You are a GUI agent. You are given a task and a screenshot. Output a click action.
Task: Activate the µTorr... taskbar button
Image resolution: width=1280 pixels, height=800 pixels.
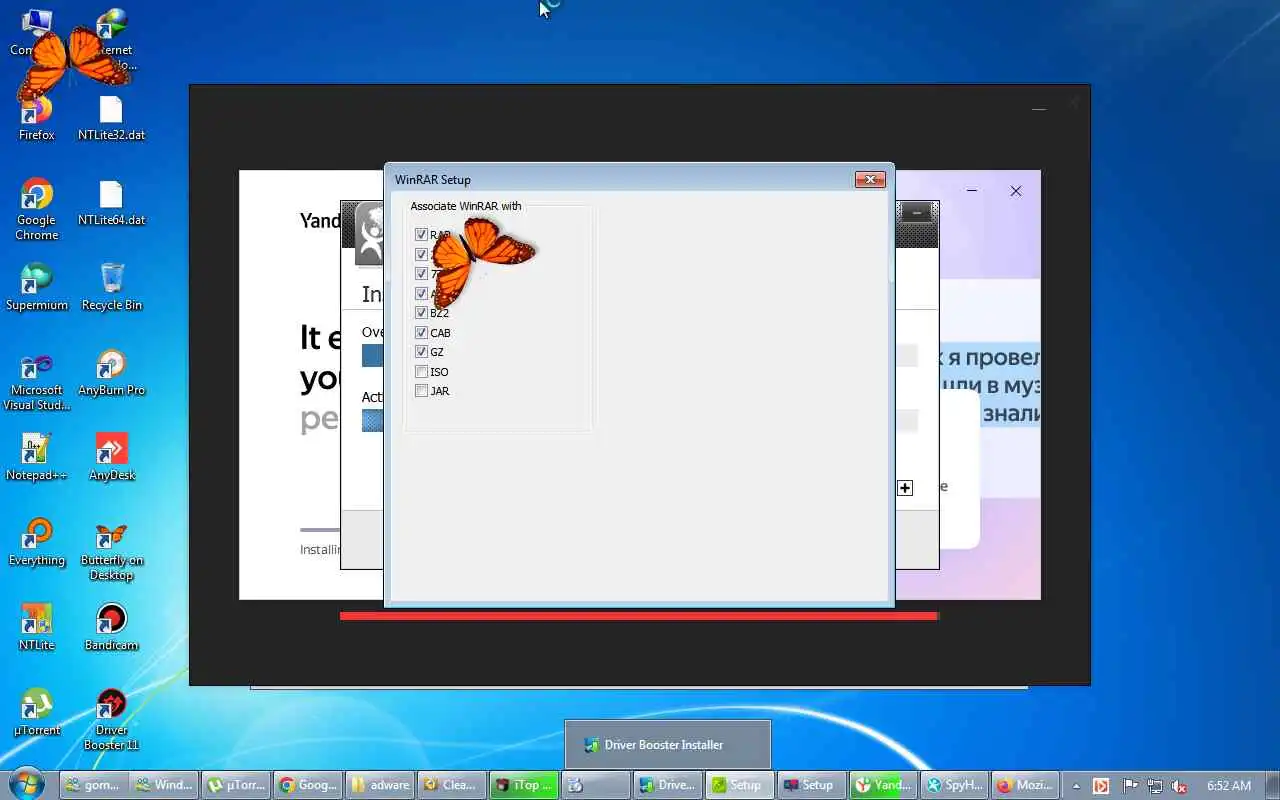[x=237, y=785]
